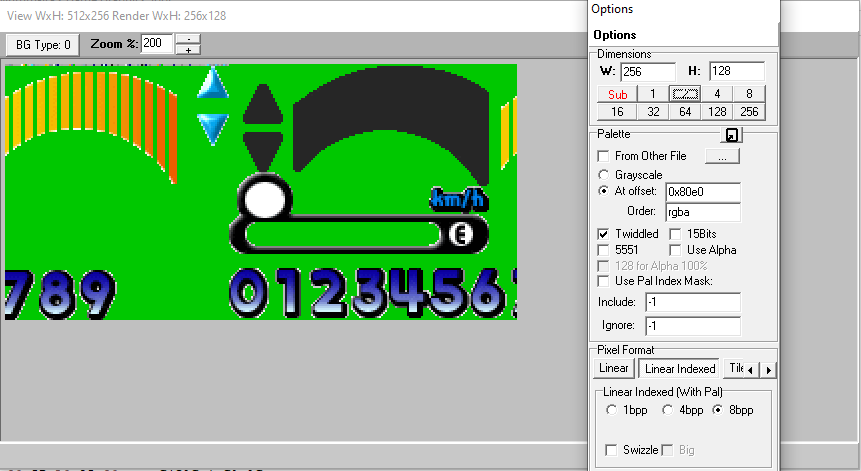Click the dotted rectangle dimension icon
Viewport: 861px width, 471px height.
pyautogui.click(x=685, y=94)
